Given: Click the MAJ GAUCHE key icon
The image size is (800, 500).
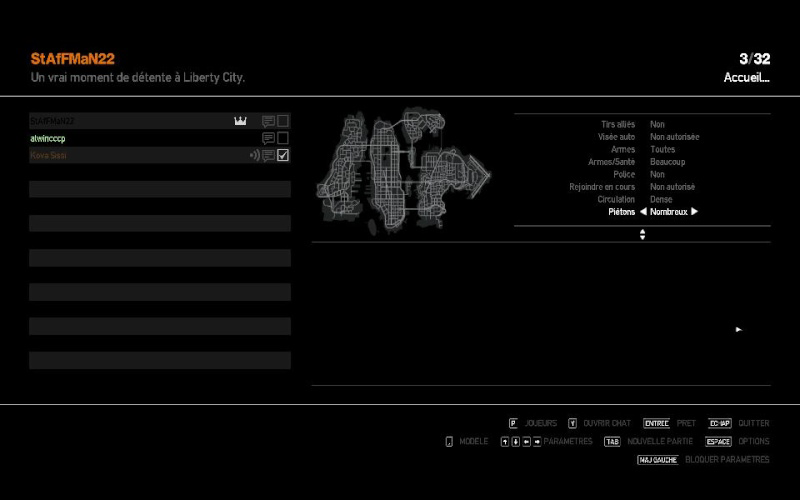Looking at the screenshot, I should point(658,460).
